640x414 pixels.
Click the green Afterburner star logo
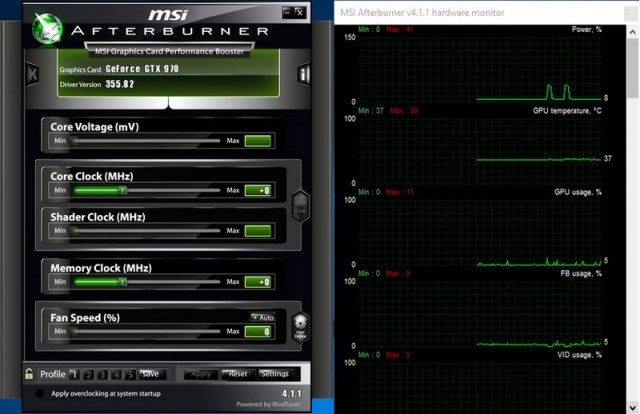point(48,28)
